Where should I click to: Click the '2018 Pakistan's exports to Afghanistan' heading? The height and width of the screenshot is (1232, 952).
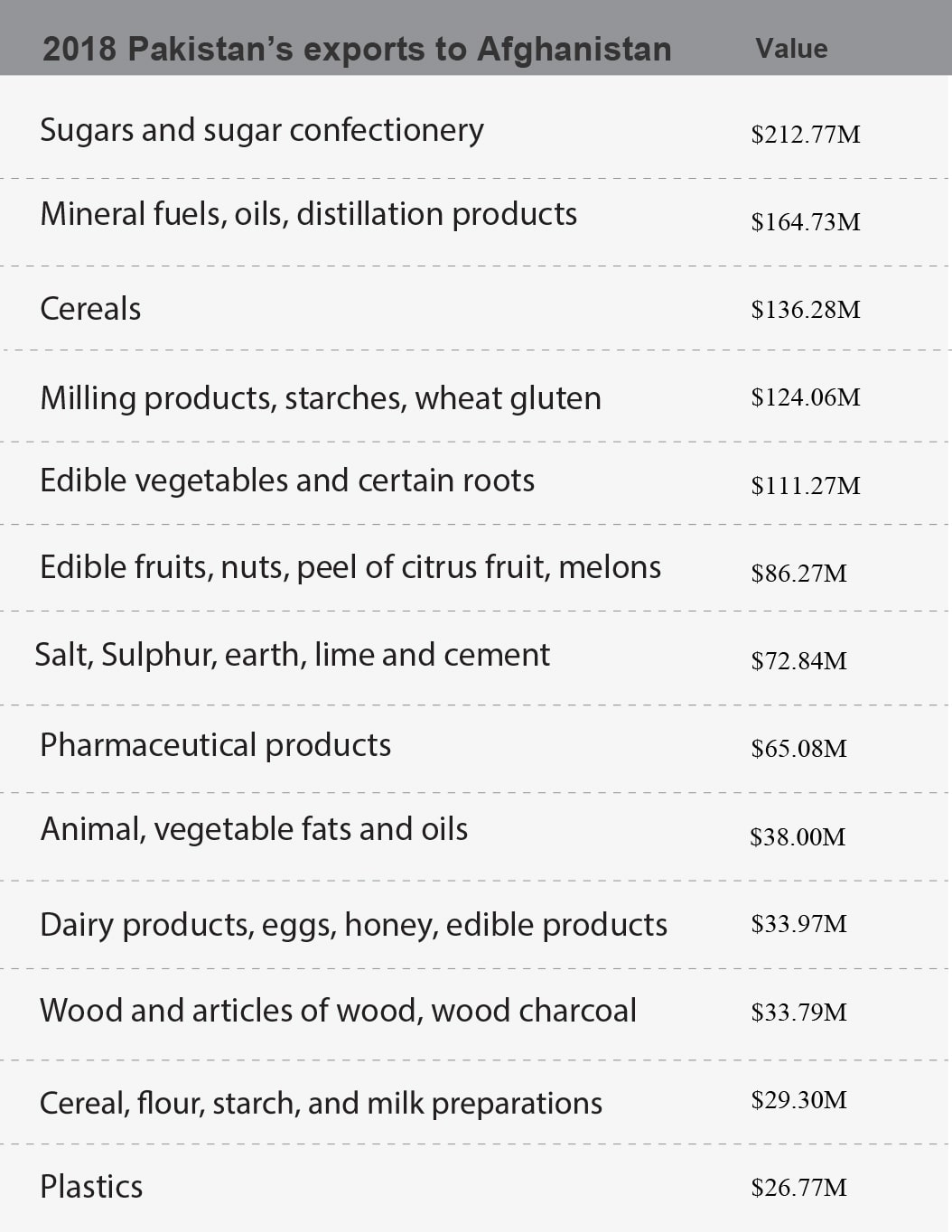pos(357,49)
